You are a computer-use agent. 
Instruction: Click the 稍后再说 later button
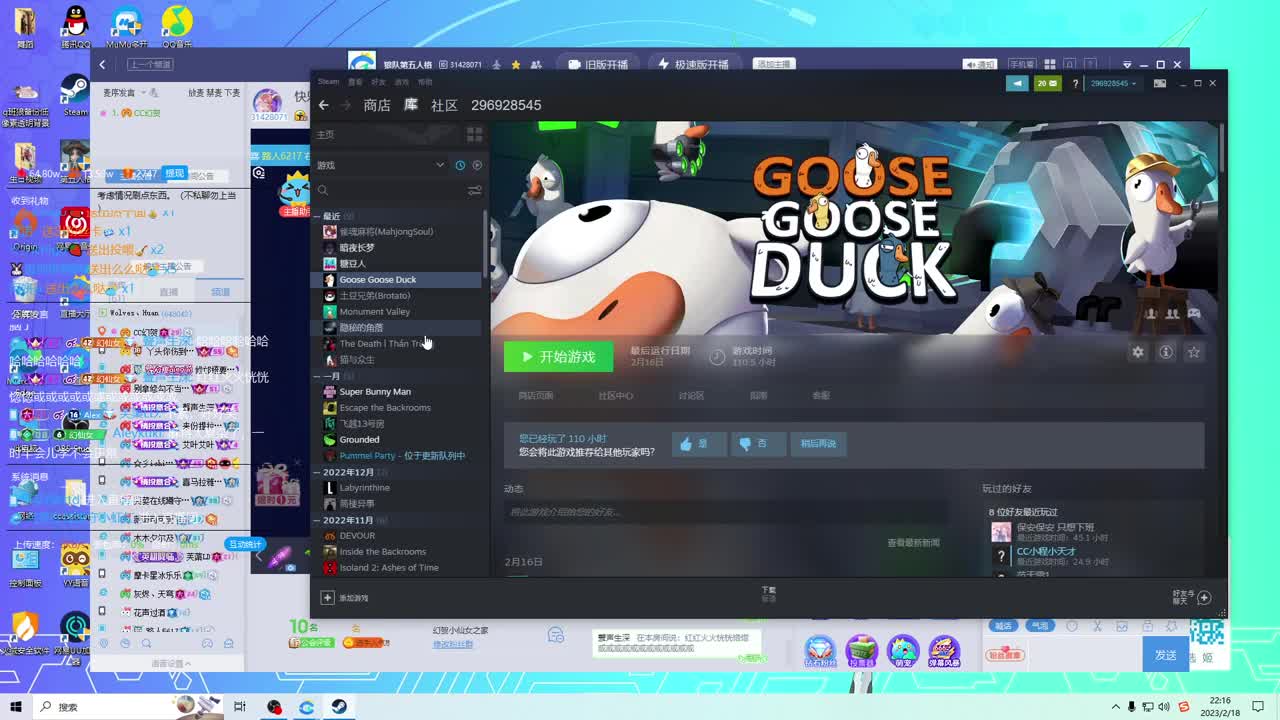tap(818, 444)
